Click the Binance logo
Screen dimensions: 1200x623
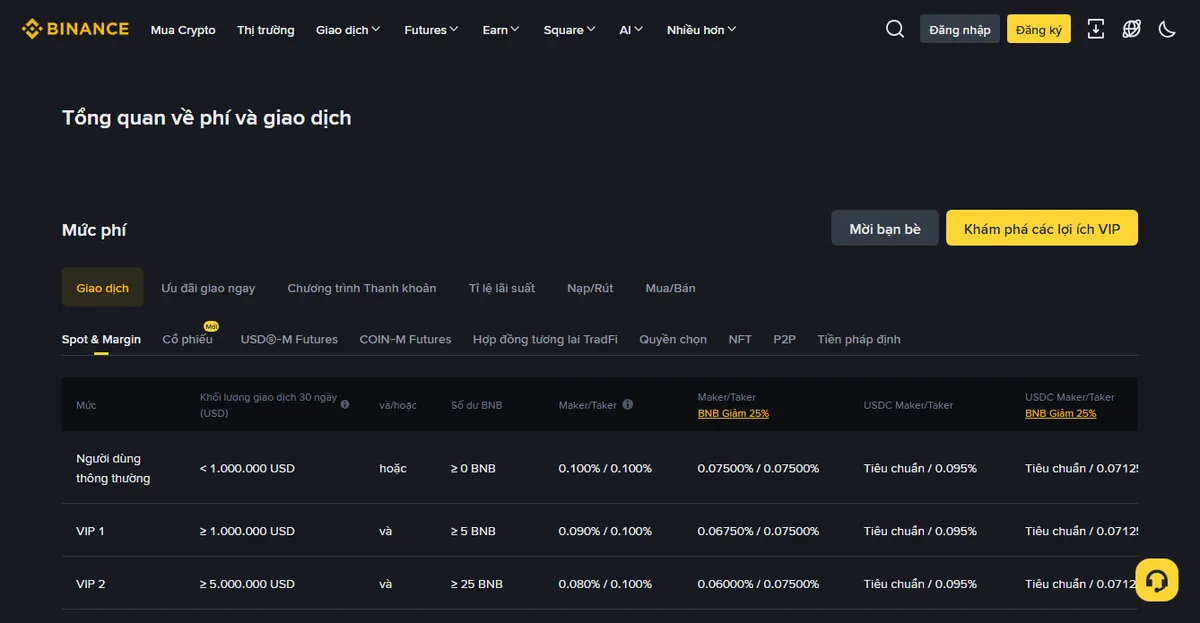[x=75, y=29]
